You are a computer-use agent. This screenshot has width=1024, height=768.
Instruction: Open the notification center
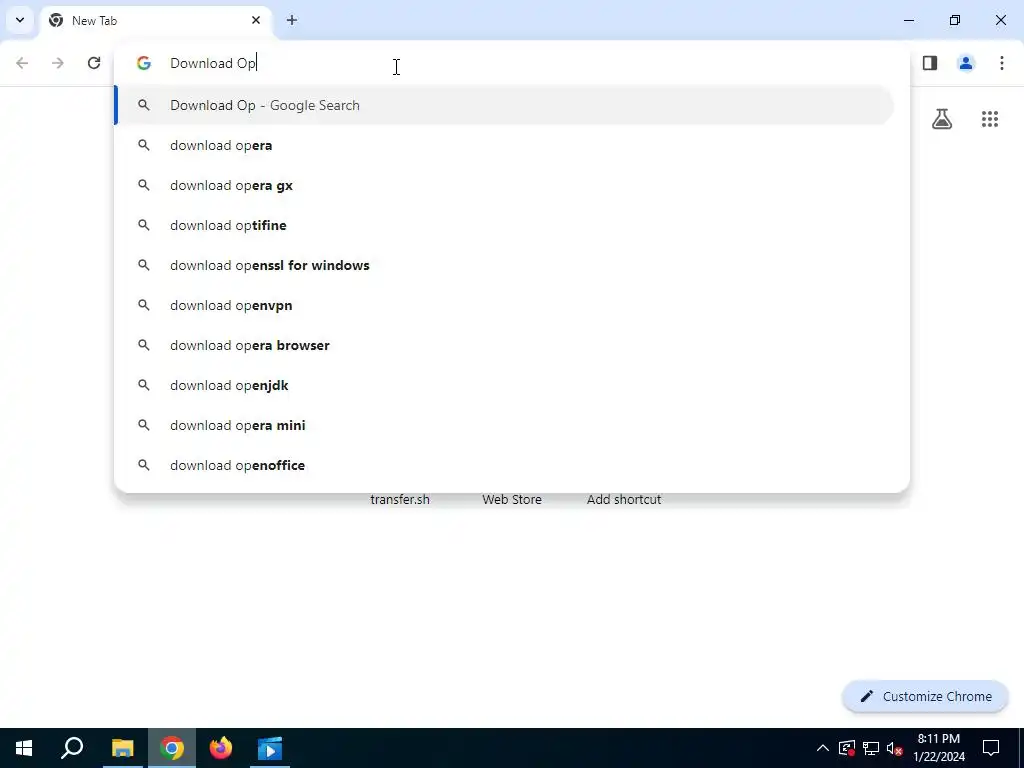point(991,748)
